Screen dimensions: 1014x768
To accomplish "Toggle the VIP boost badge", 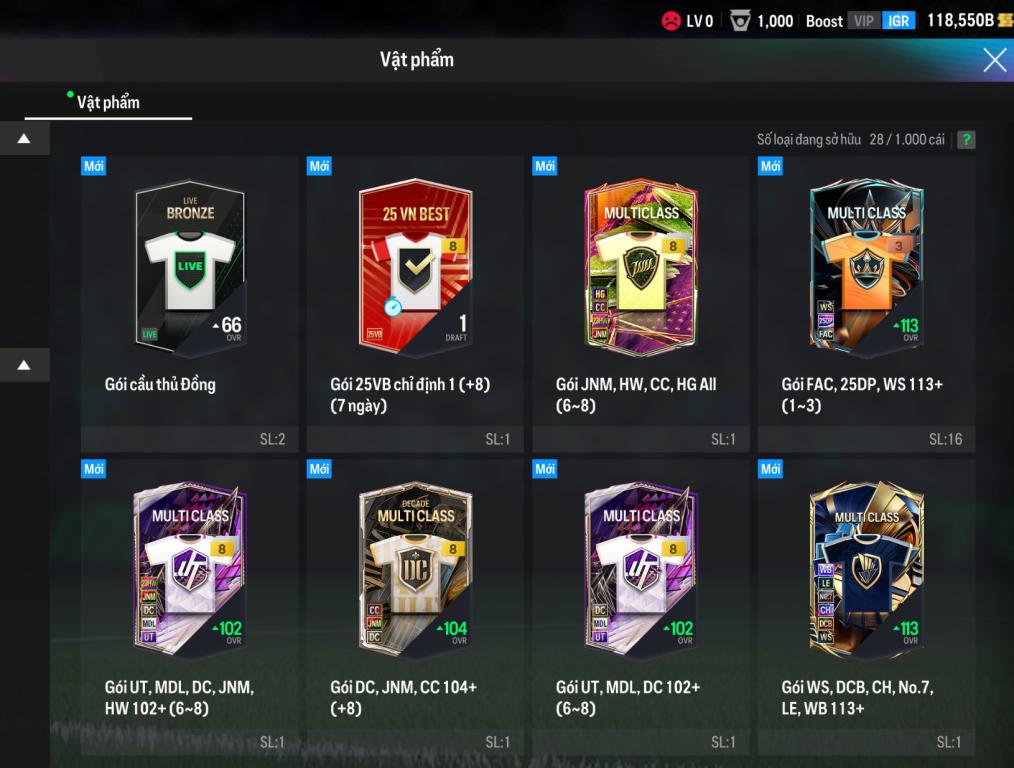I will [x=863, y=21].
